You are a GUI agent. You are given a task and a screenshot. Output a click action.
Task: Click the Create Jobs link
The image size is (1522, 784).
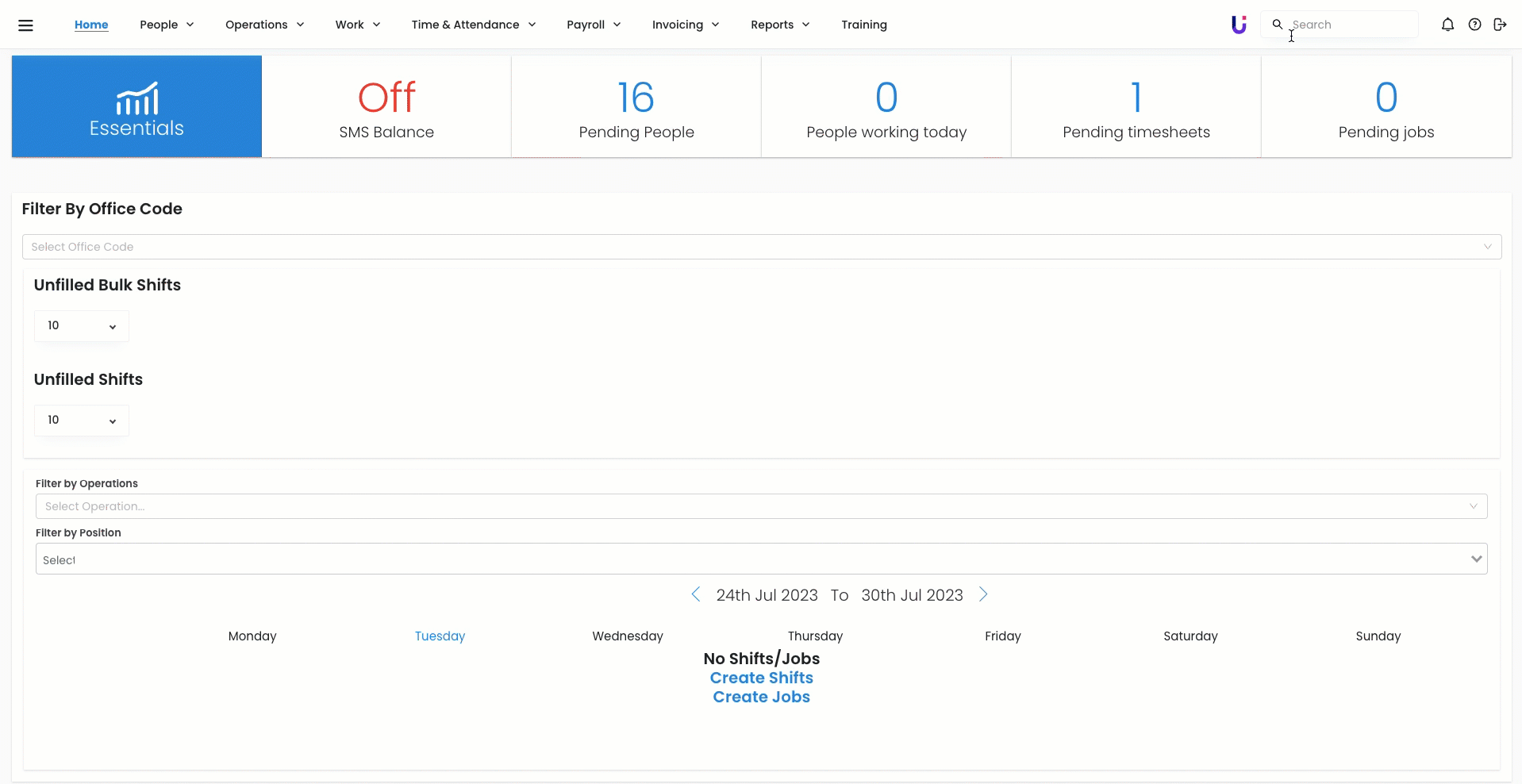pos(761,697)
